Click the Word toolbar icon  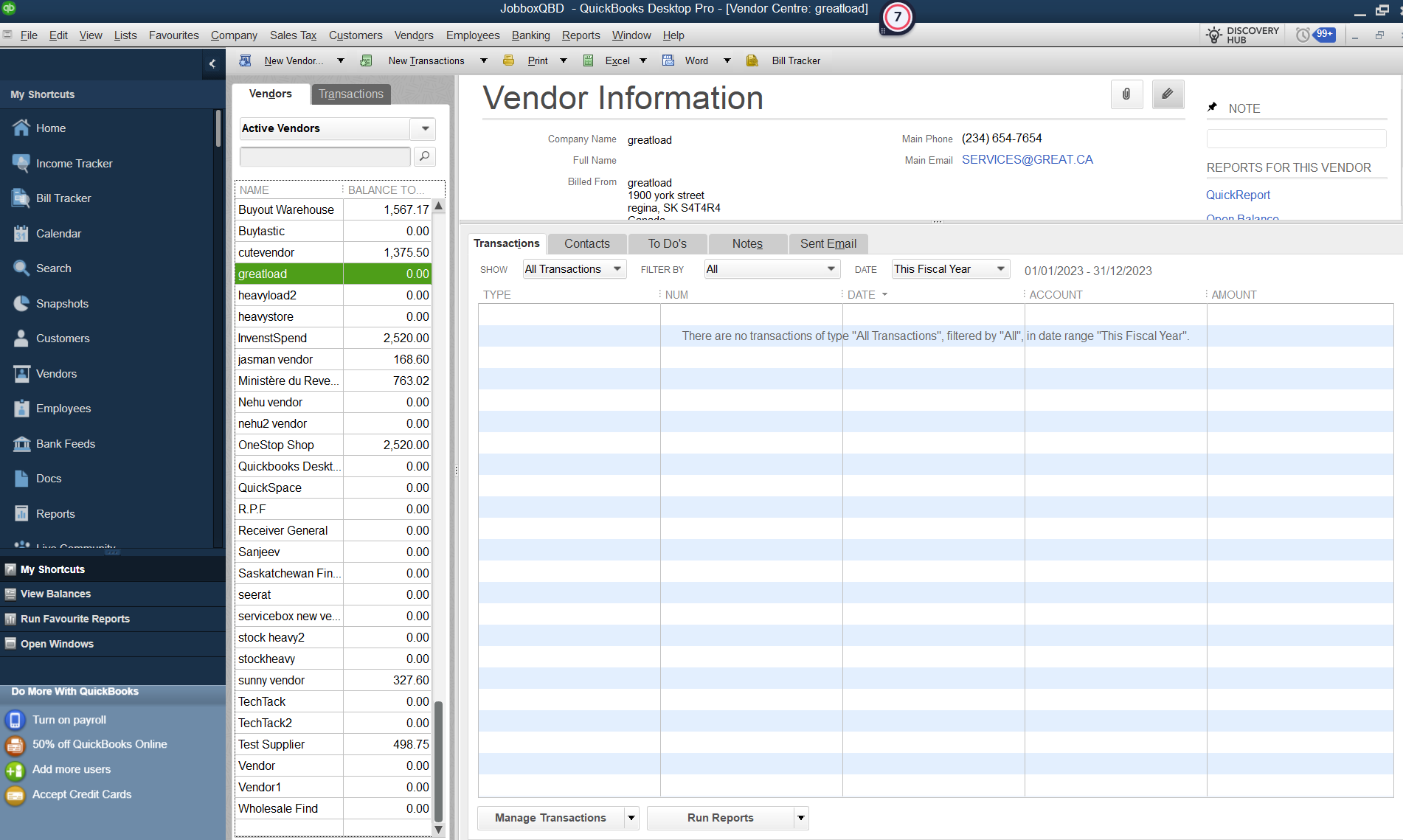click(x=668, y=60)
